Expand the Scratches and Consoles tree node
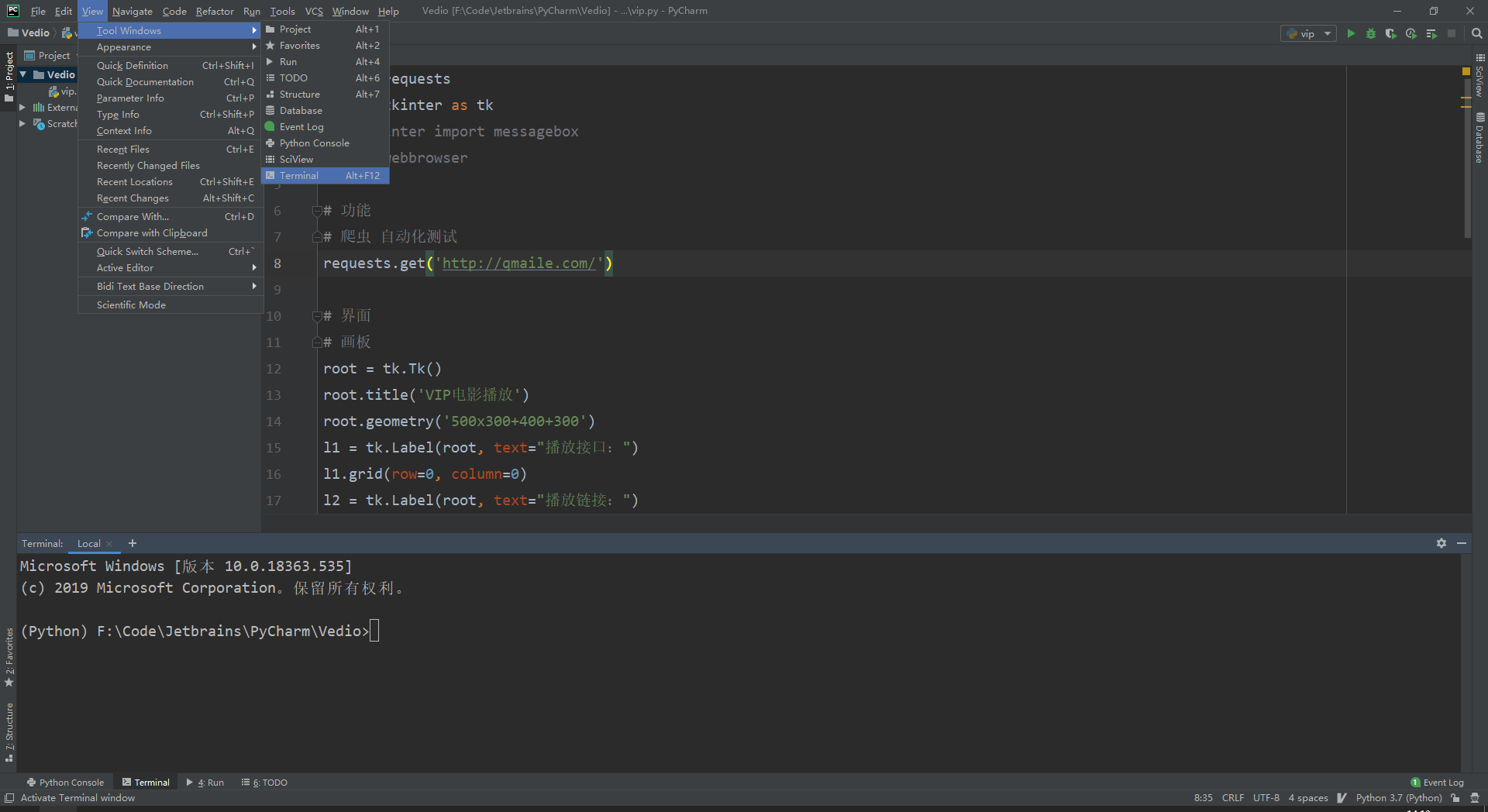 pyautogui.click(x=24, y=124)
